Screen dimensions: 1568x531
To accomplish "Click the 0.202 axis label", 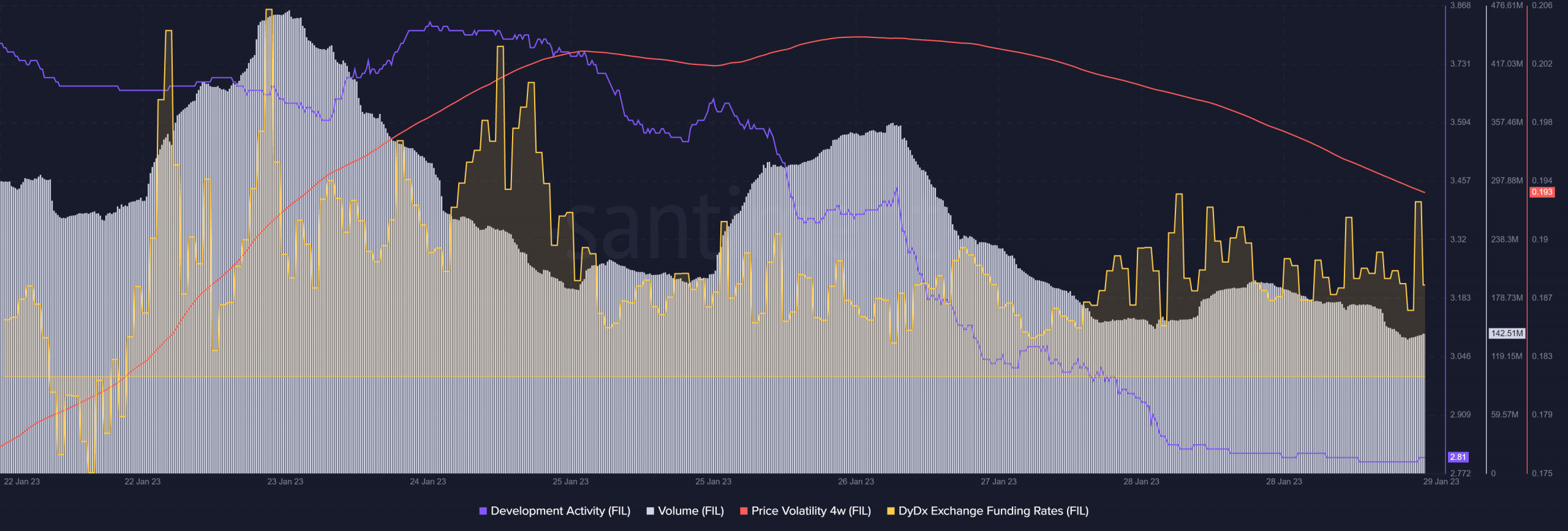I will tap(1542, 64).
